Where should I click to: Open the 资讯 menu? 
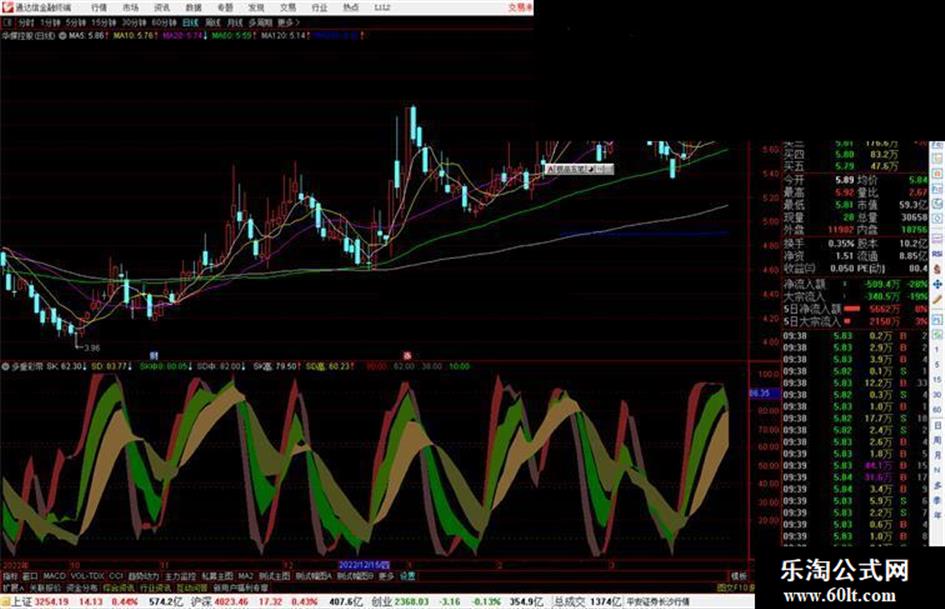click(162, 8)
